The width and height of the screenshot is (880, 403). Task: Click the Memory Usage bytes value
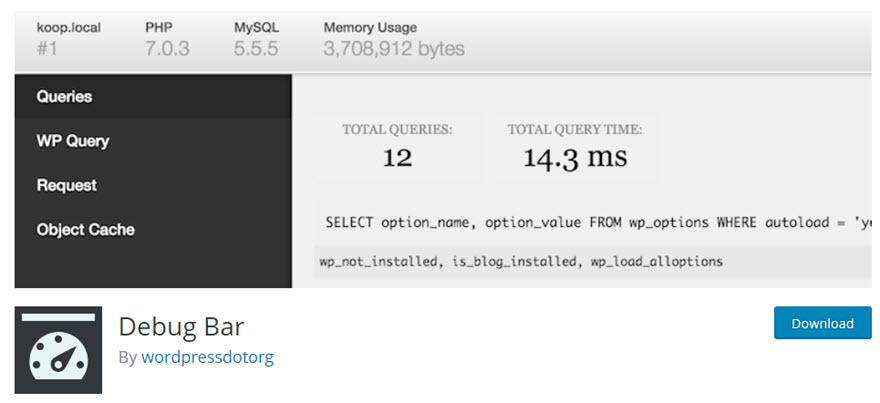point(393,48)
